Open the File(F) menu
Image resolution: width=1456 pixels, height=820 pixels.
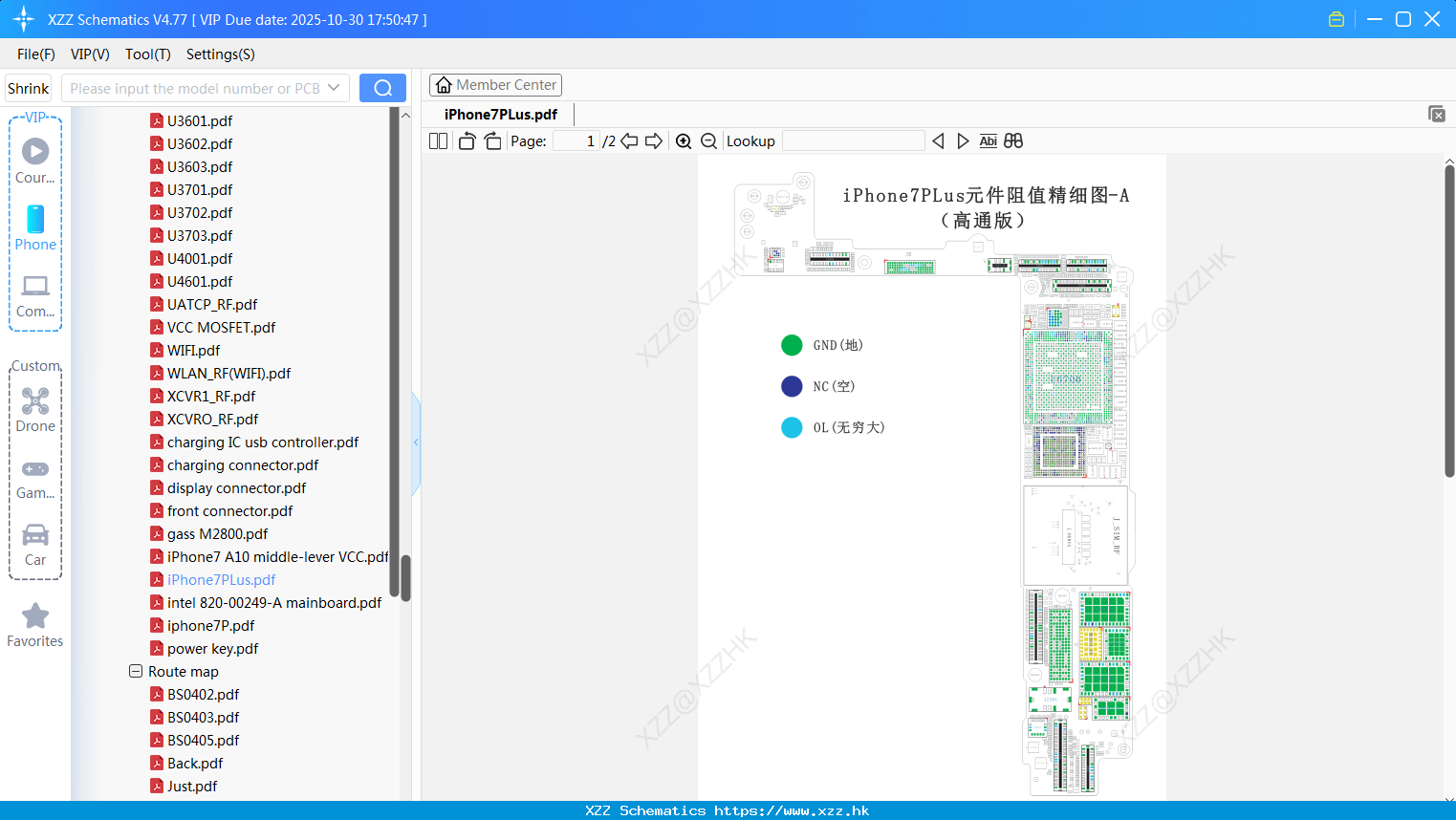point(36,54)
